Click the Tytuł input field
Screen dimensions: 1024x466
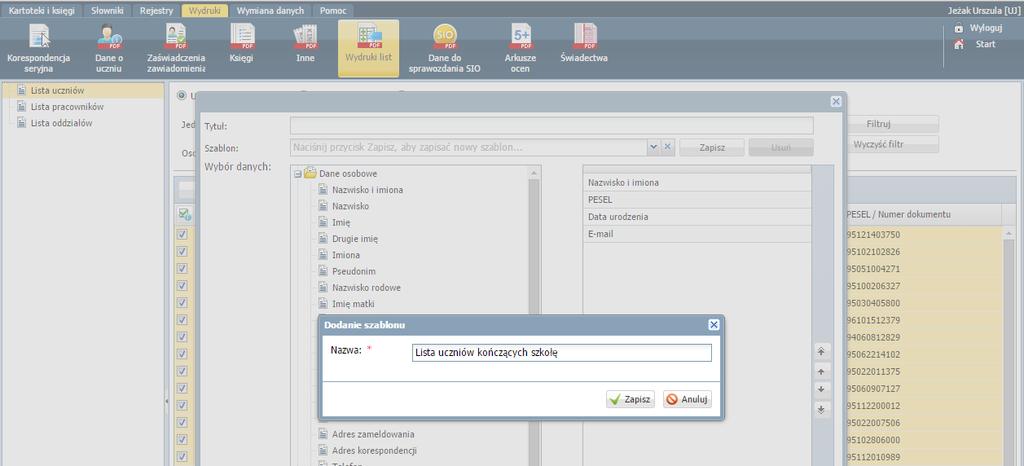(x=552, y=126)
